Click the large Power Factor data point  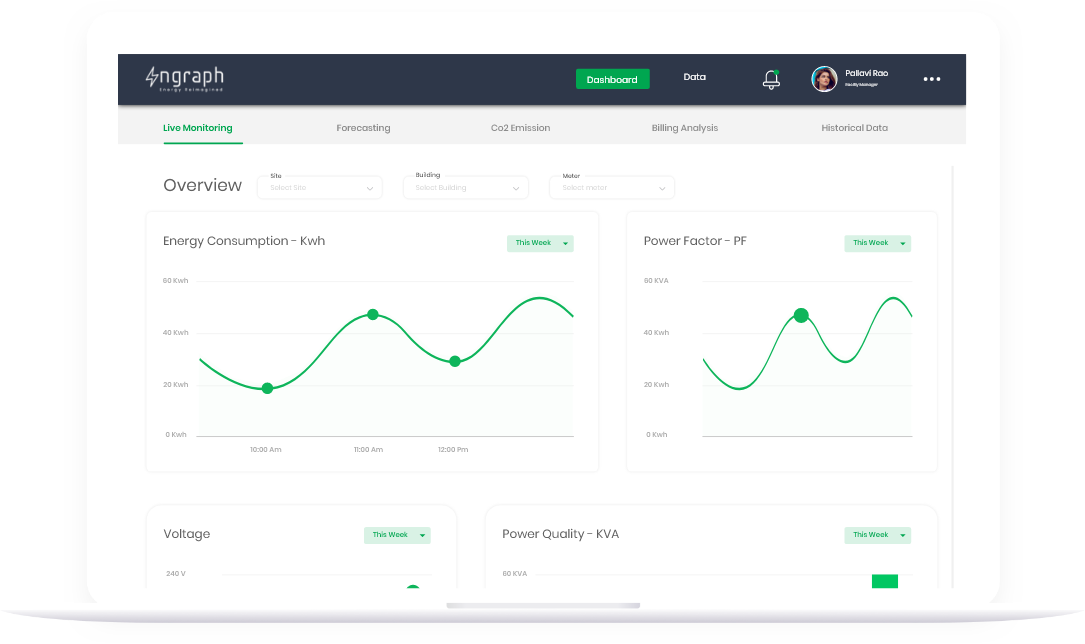pos(801,315)
